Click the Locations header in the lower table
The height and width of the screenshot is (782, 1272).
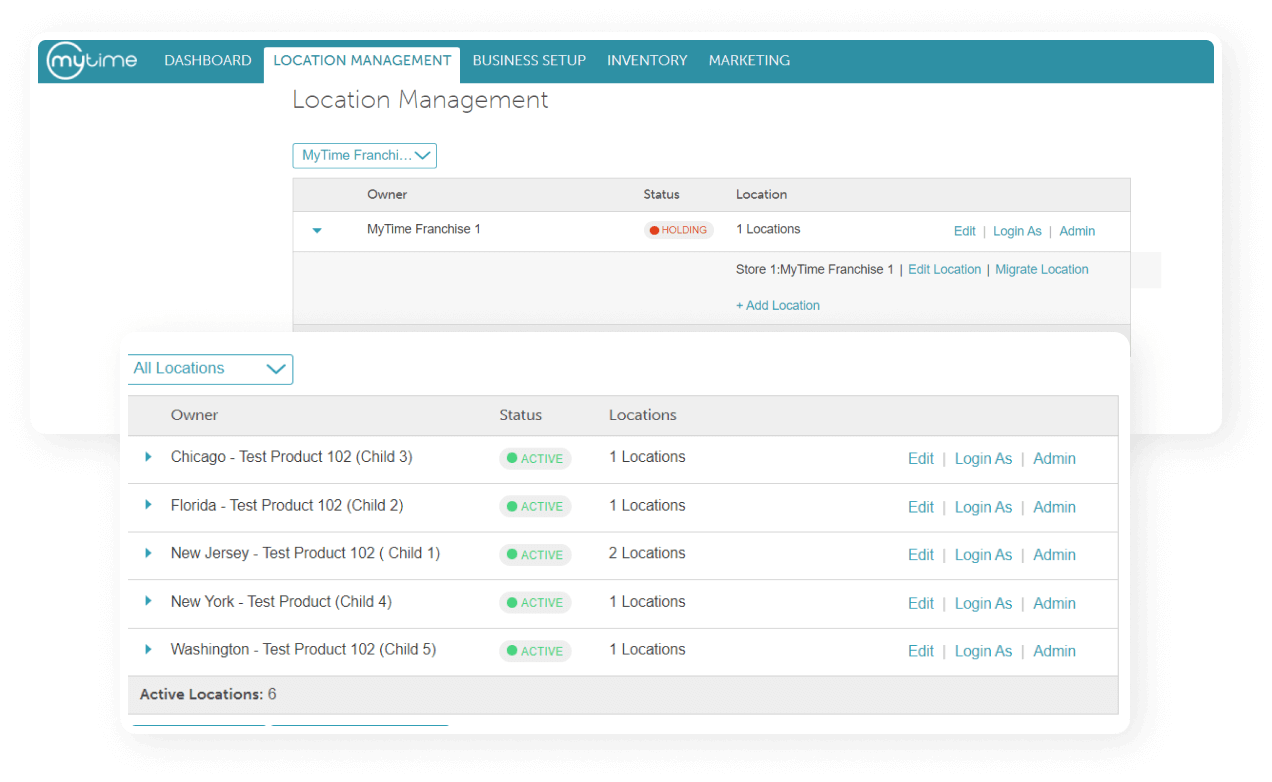coord(643,415)
